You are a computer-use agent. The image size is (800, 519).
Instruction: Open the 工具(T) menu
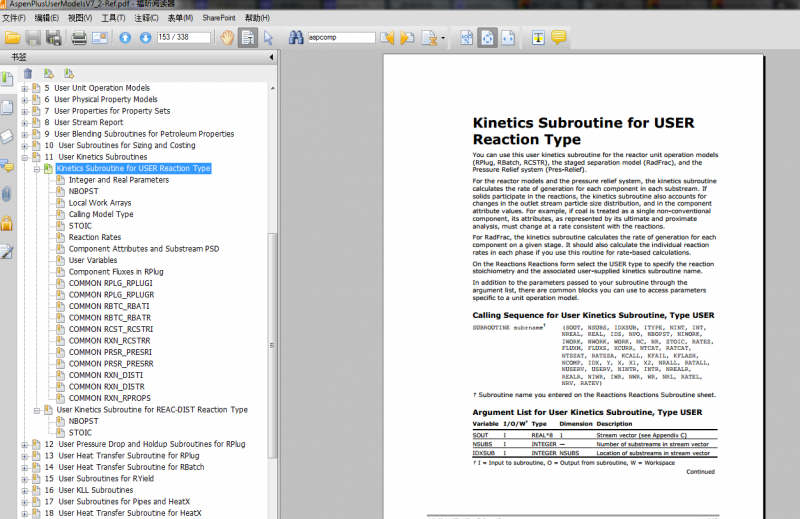(x=113, y=18)
